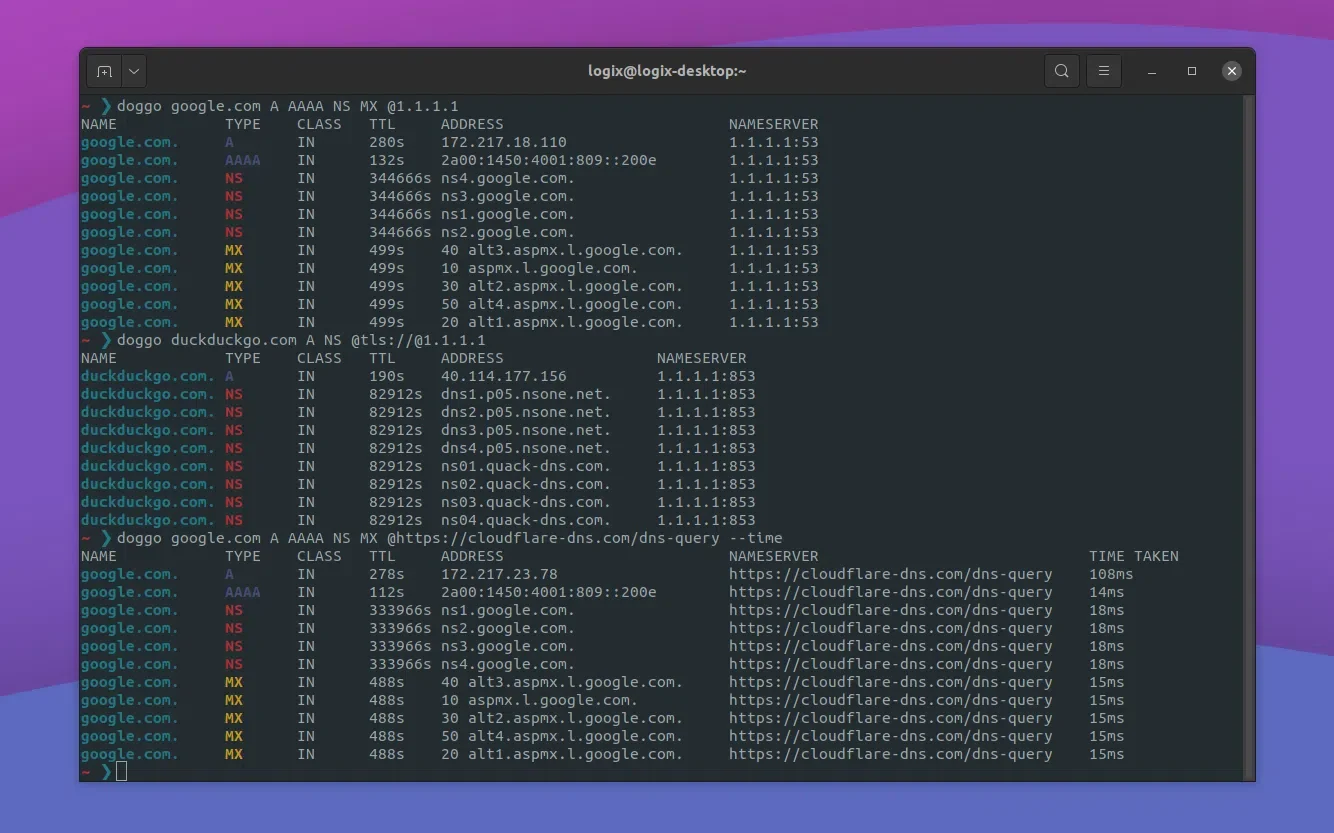Image resolution: width=1334 pixels, height=833 pixels.
Task: Click the command ending with --time
Action: pos(450,538)
